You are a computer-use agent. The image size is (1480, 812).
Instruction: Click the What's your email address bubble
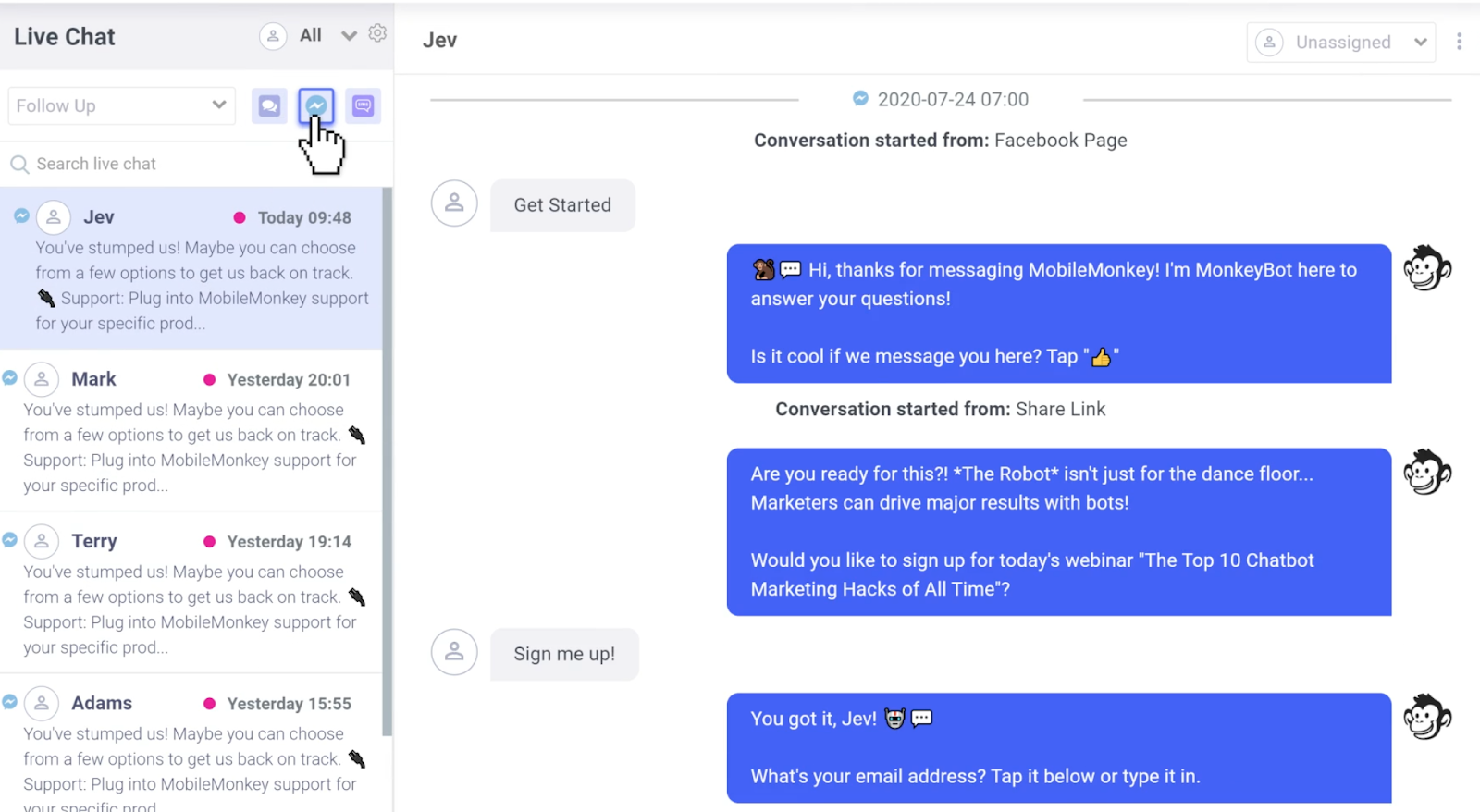(x=1059, y=748)
